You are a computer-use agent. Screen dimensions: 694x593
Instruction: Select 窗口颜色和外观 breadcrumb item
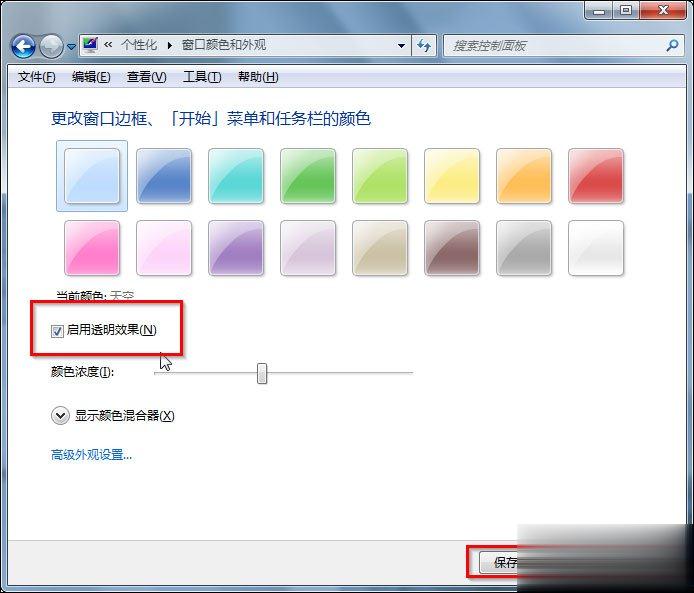coord(224,45)
